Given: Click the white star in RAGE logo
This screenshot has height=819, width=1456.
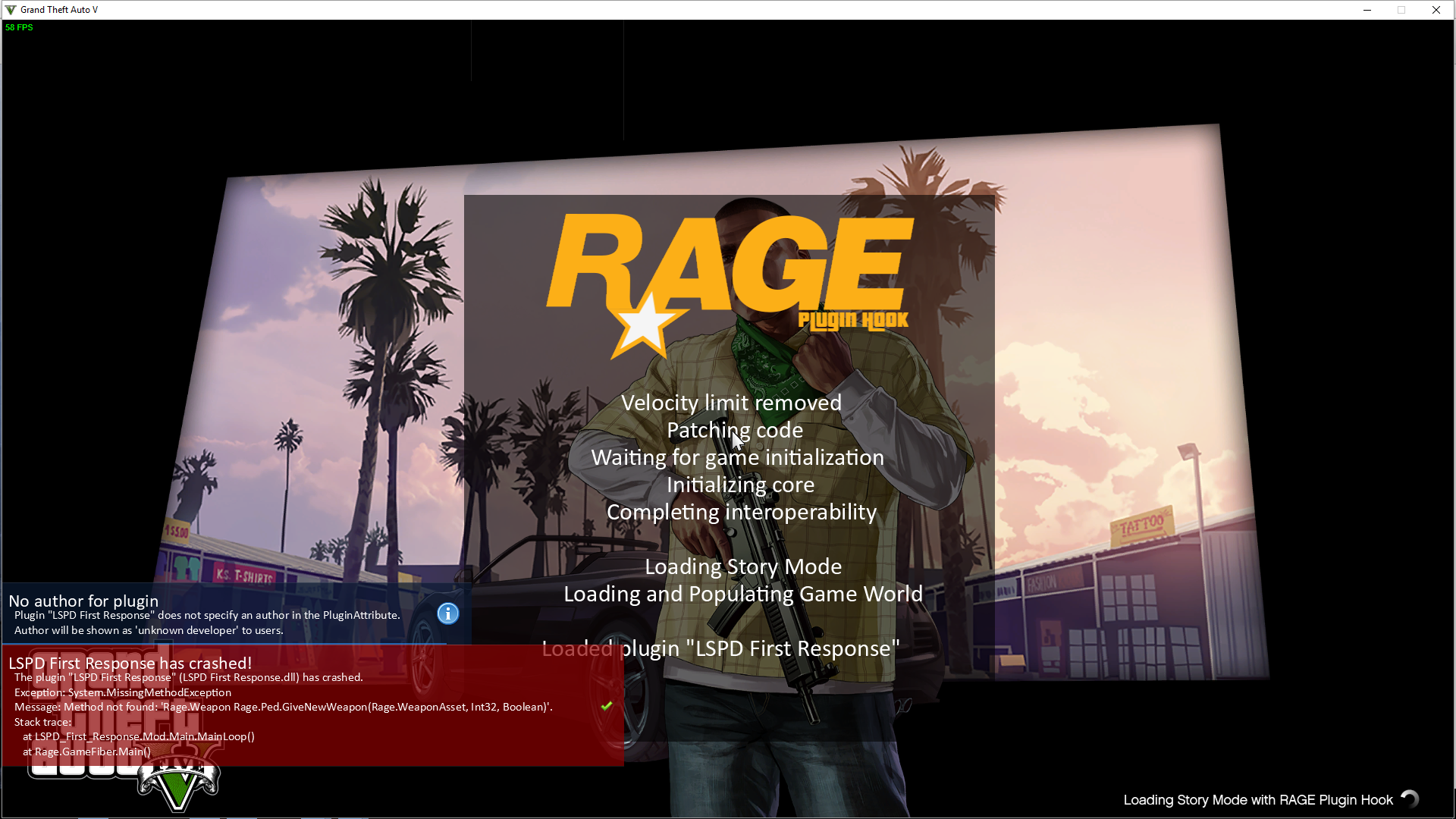Looking at the screenshot, I should 644,325.
